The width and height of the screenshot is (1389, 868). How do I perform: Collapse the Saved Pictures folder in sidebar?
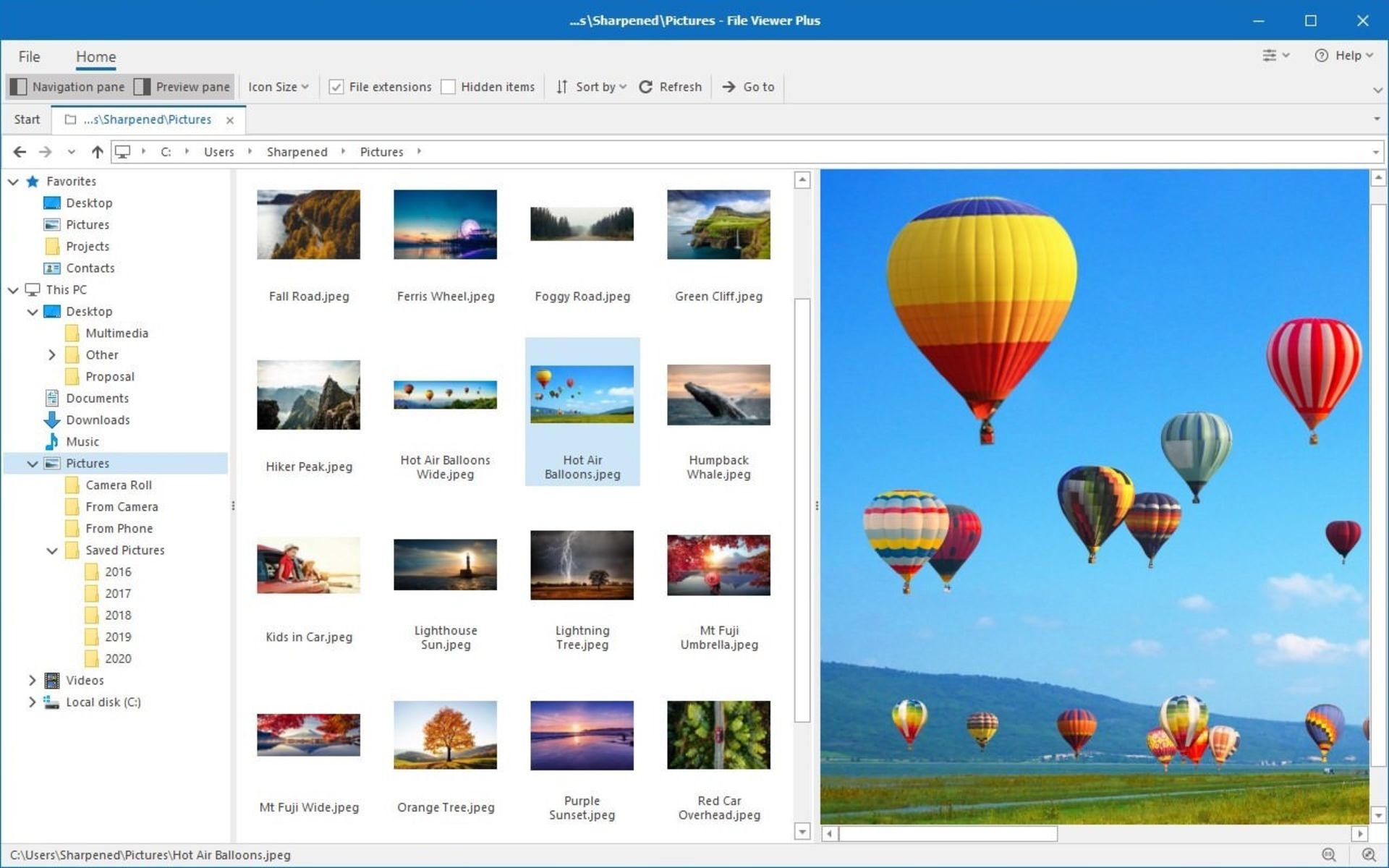click(x=51, y=550)
